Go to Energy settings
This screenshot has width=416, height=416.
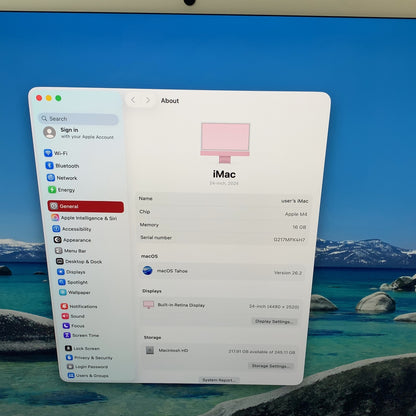click(62, 190)
